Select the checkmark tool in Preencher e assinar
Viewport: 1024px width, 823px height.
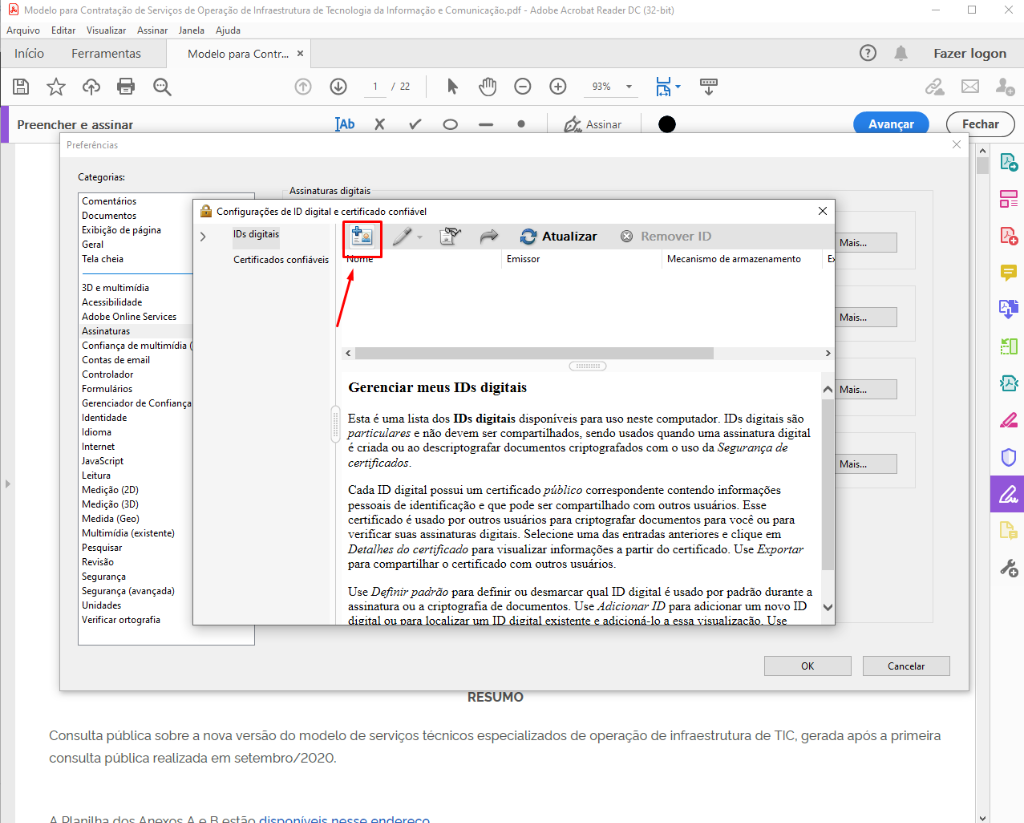415,125
